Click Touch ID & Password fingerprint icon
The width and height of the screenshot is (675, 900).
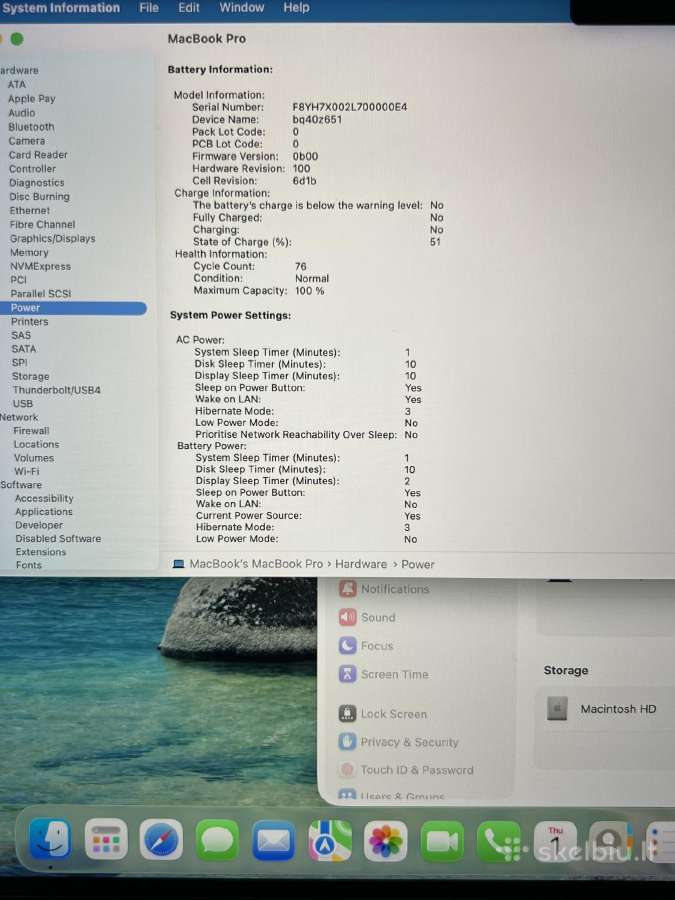(x=348, y=770)
